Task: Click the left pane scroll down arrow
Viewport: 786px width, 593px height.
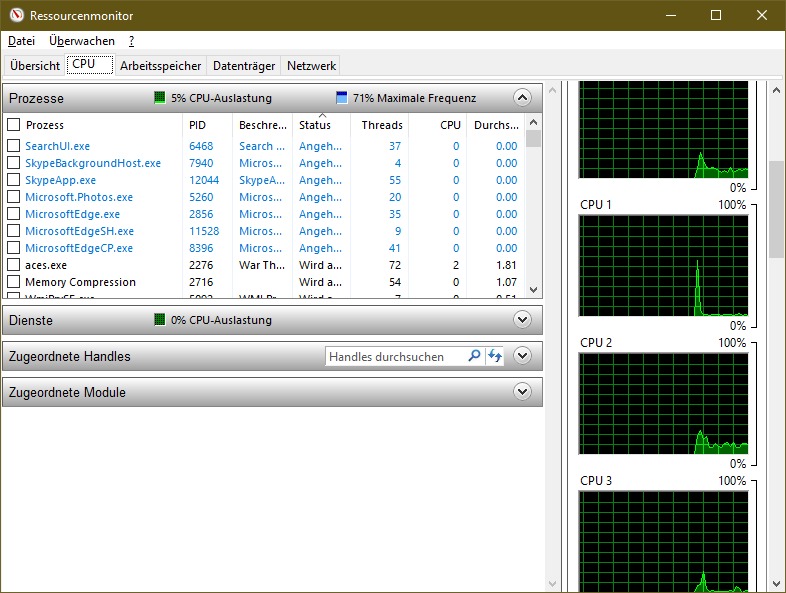Action: (552, 584)
